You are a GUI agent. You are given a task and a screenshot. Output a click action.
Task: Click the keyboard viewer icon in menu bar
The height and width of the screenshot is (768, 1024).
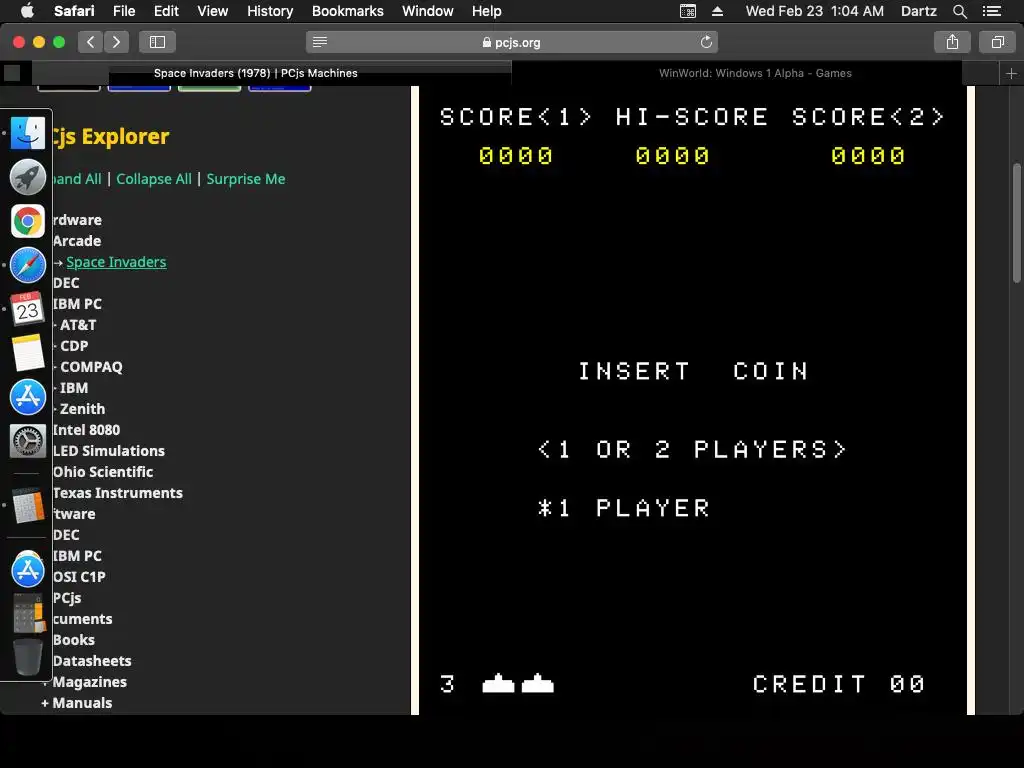688,11
